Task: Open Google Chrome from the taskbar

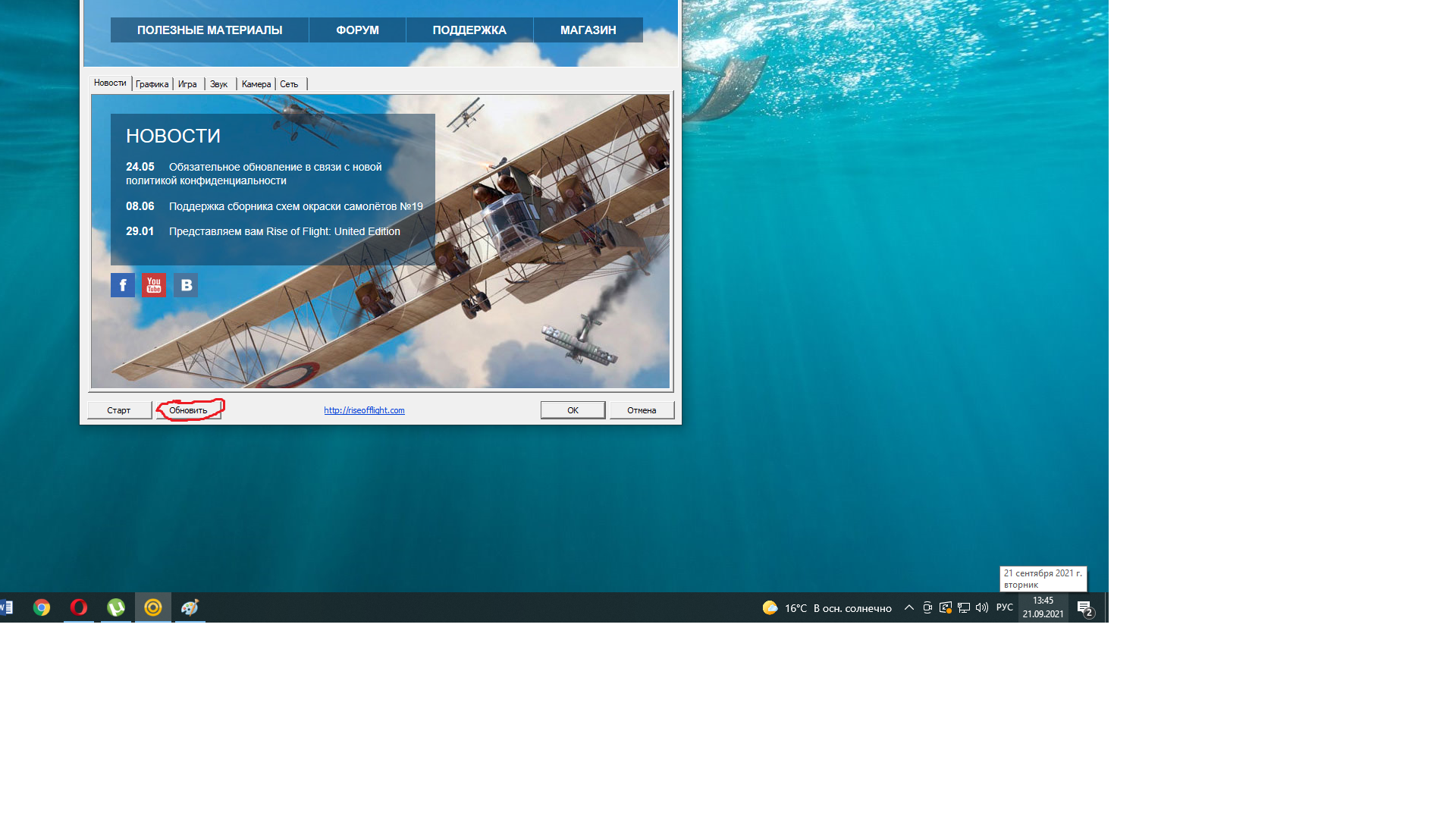Action: 42,607
